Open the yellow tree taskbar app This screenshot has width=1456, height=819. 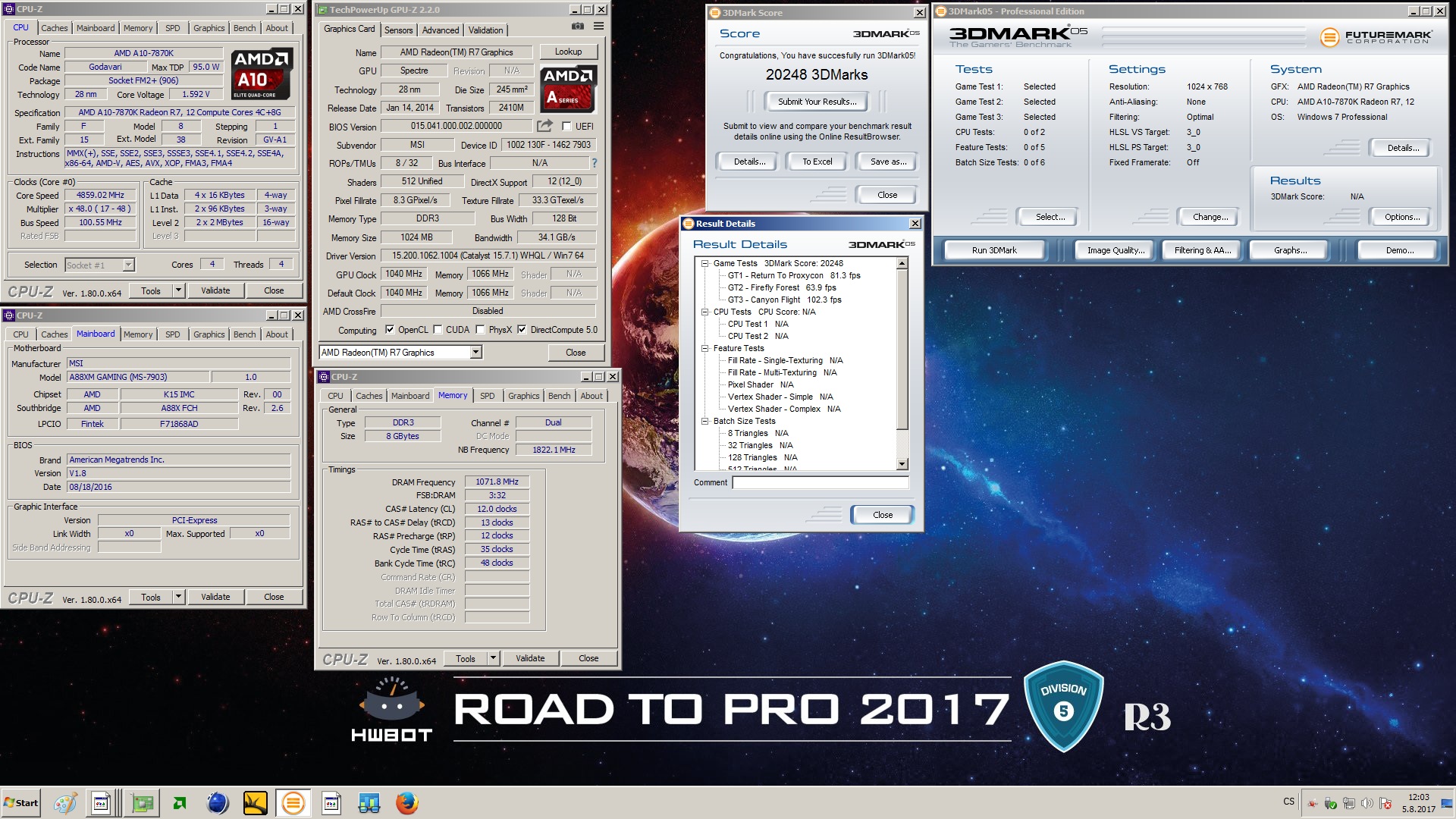[256, 803]
